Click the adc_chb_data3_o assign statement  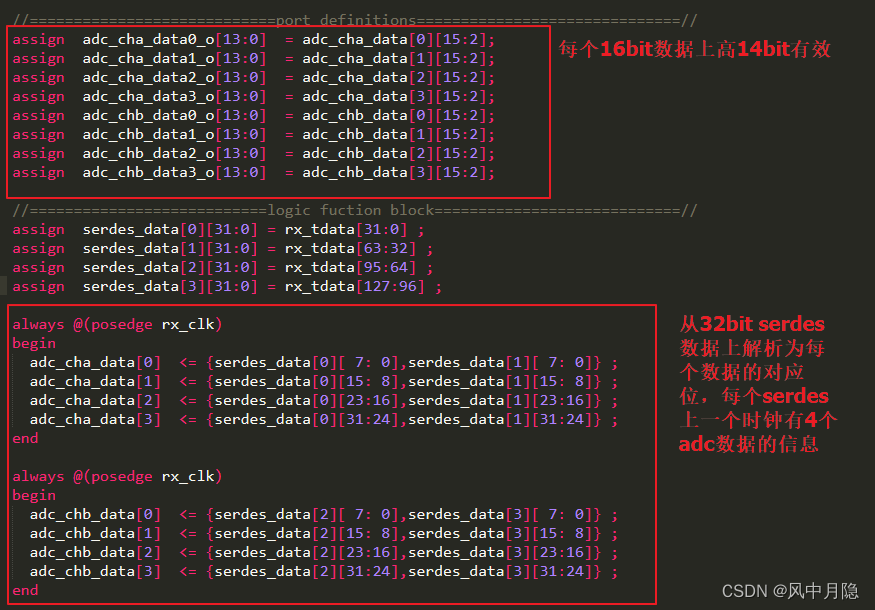click(x=200, y=172)
